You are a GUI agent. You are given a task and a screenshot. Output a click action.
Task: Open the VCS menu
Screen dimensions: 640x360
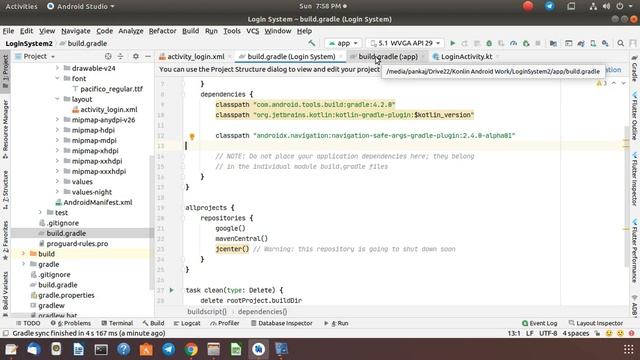click(253, 31)
